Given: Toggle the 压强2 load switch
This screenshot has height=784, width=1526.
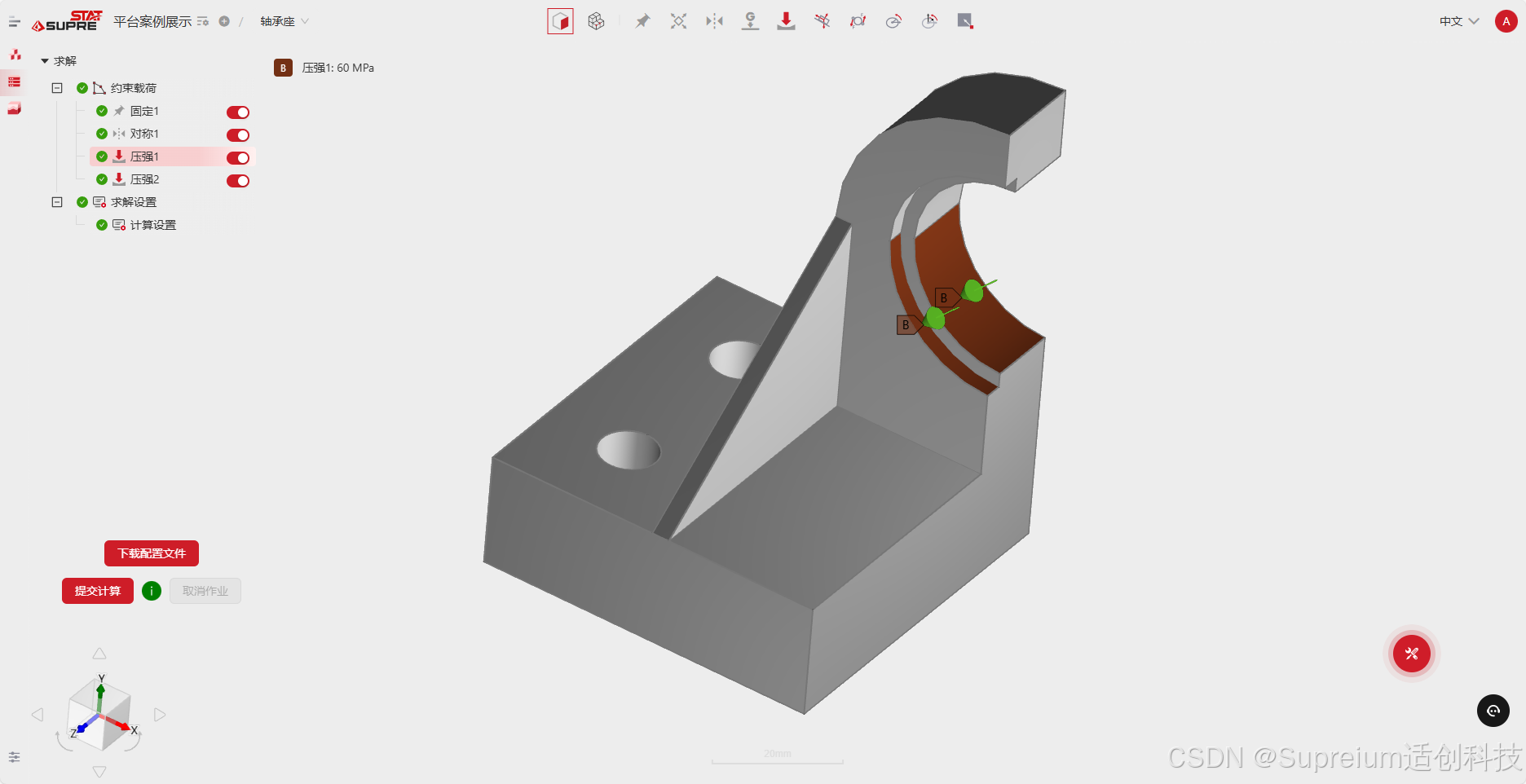Looking at the screenshot, I should click(x=238, y=181).
